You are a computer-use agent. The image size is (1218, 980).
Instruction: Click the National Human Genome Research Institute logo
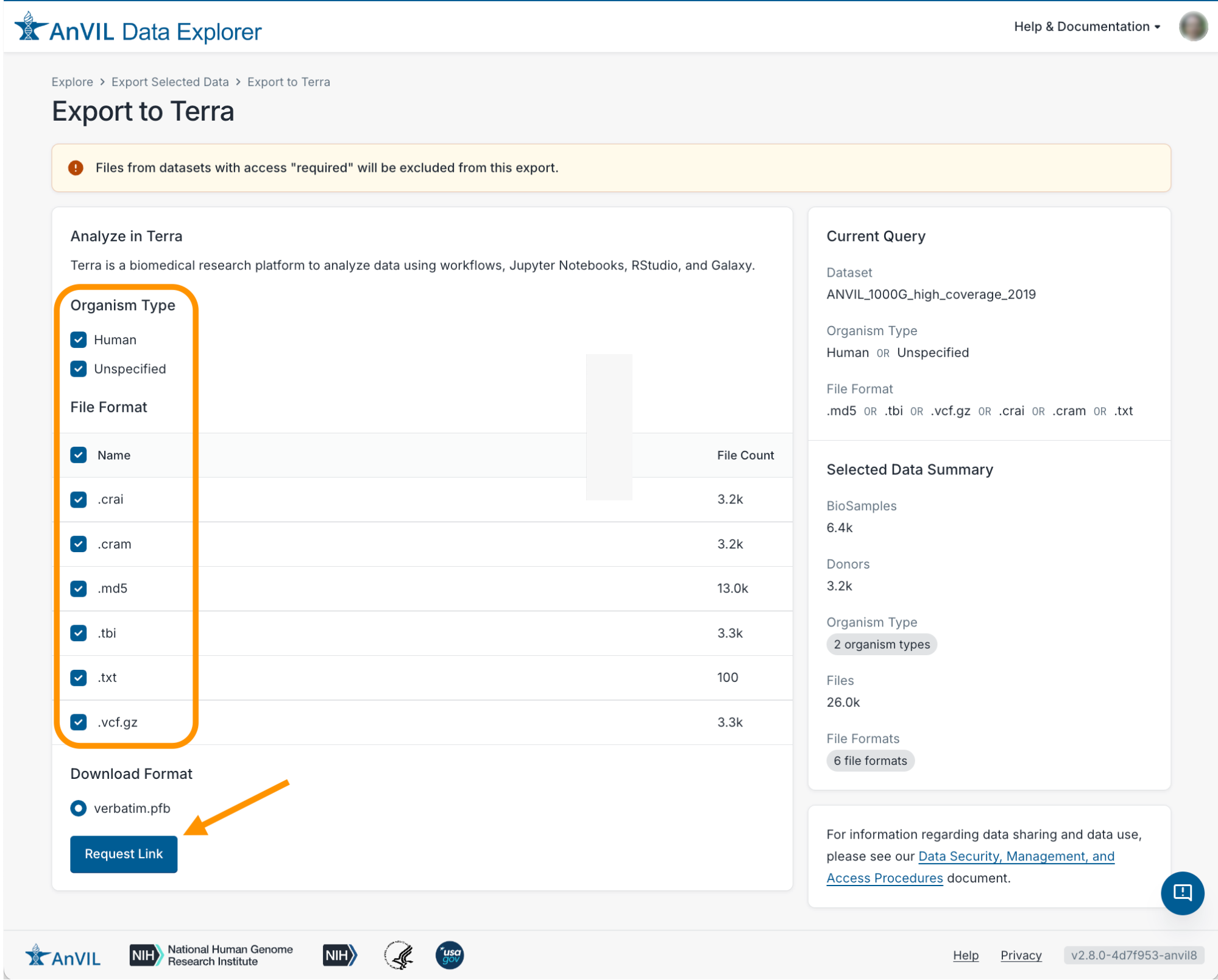pyautogui.click(x=211, y=955)
